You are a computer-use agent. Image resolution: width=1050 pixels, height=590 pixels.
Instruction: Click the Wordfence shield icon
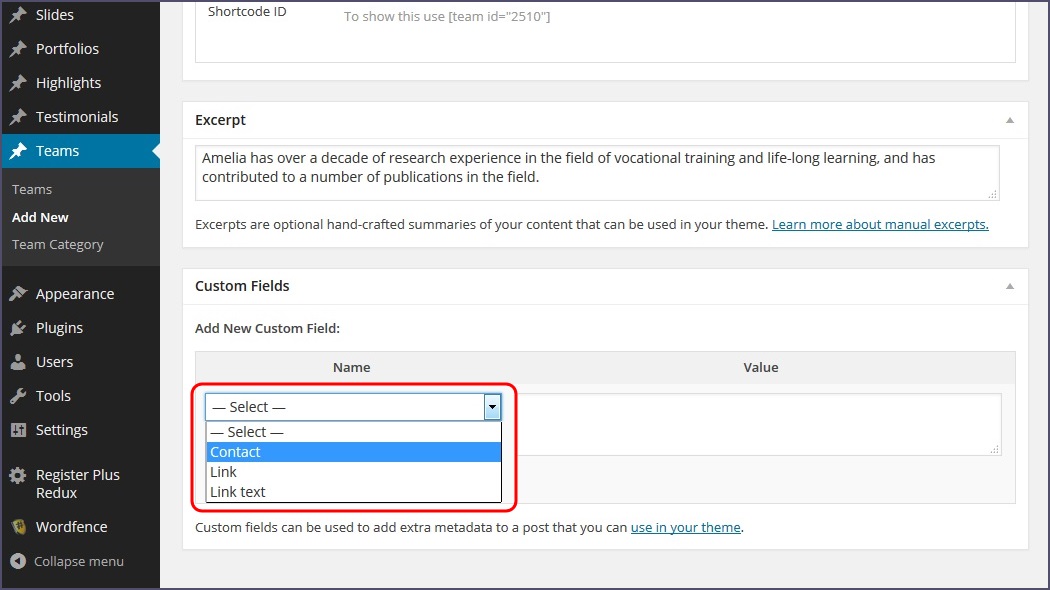18,527
